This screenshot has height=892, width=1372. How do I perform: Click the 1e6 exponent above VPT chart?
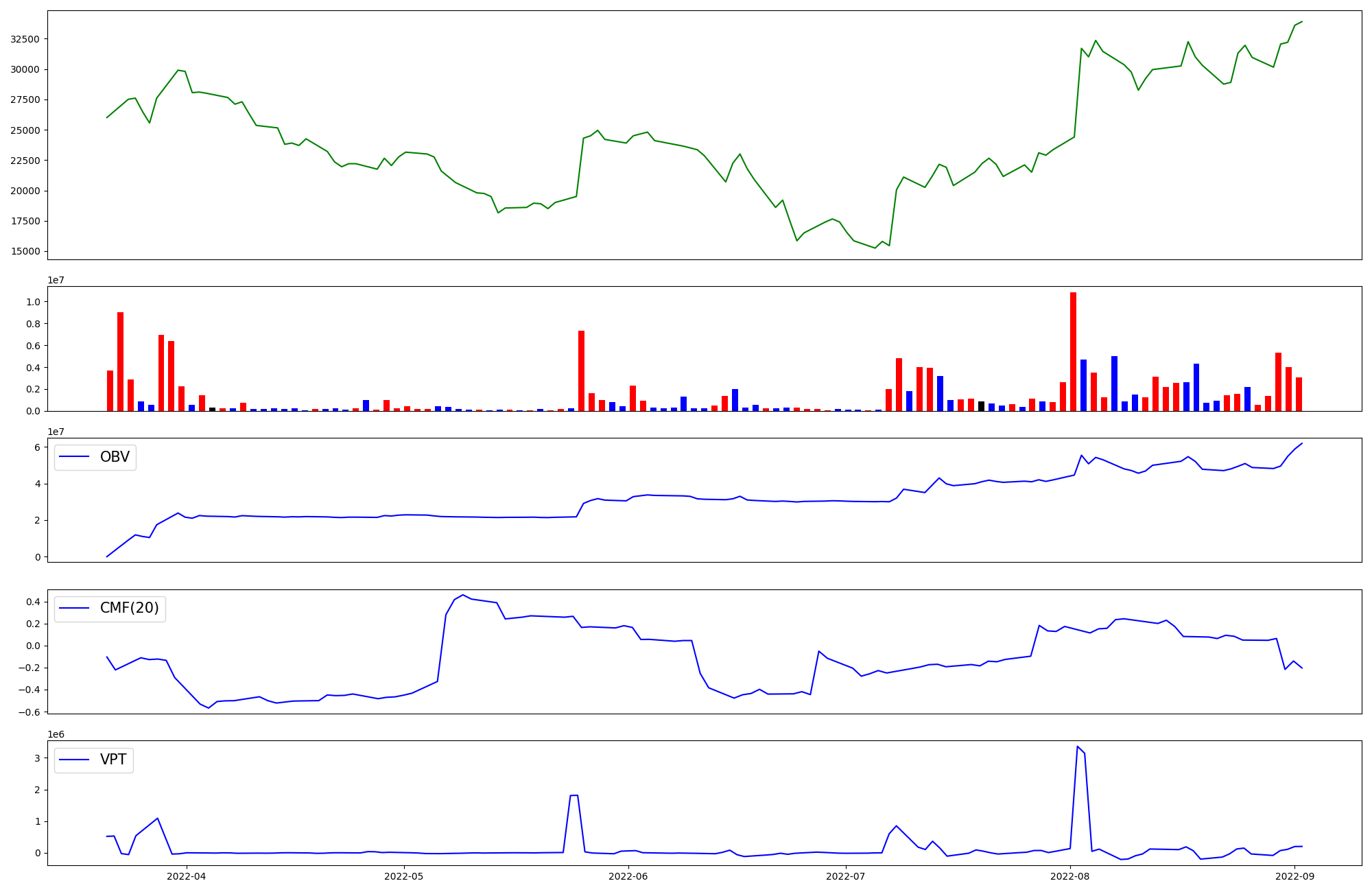(56, 734)
